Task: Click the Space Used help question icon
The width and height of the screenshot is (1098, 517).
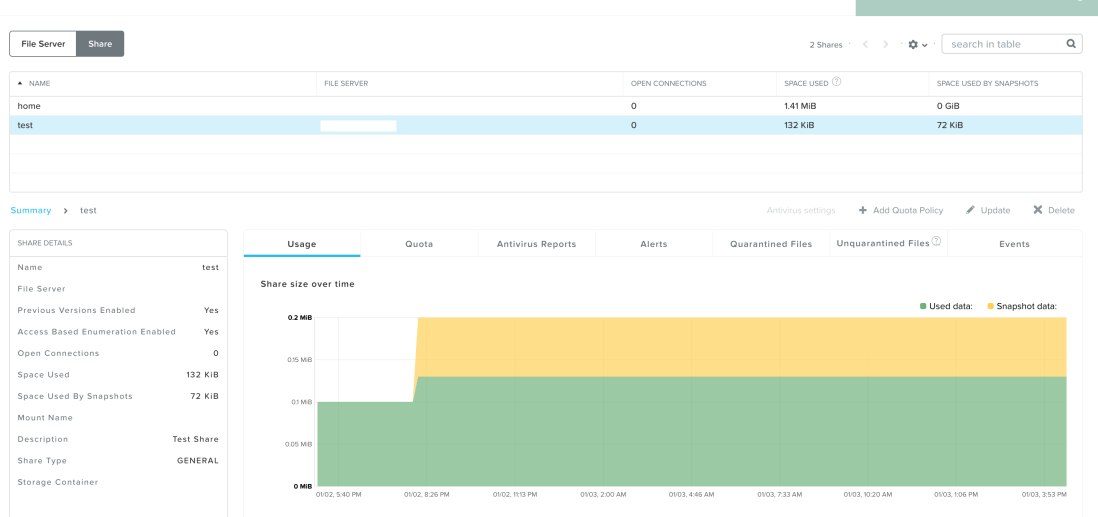Action: pyautogui.click(x=836, y=82)
